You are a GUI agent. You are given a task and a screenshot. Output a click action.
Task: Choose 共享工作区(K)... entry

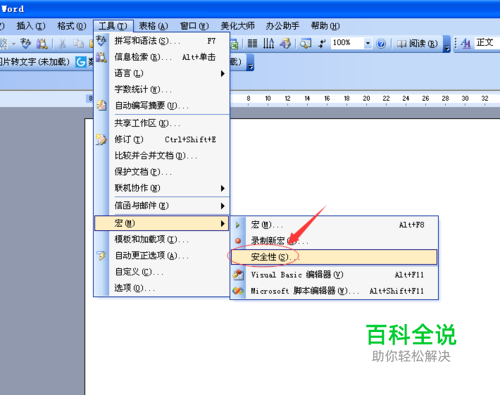pyautogui.click(x=162, y=123)
